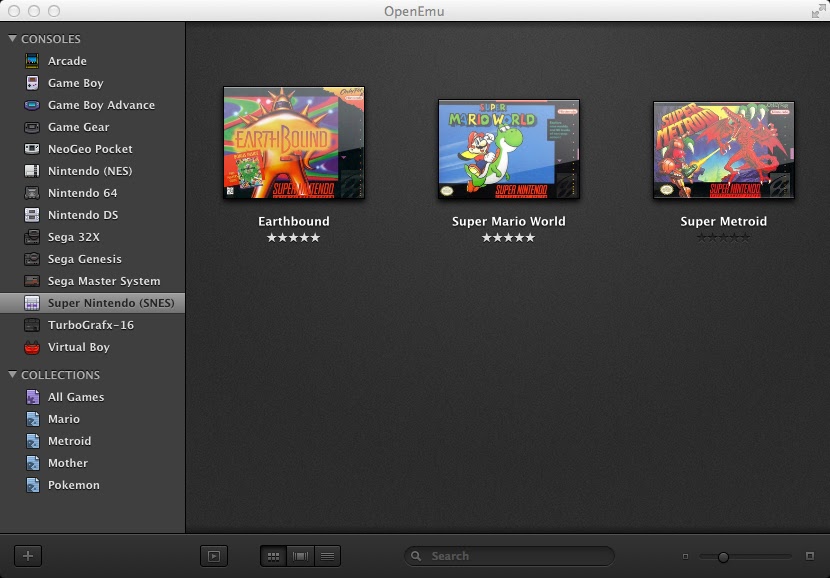This screenshot has width=830, height=578.
Task: Click the Game Gear console icon
Action: tap(32, 127)
